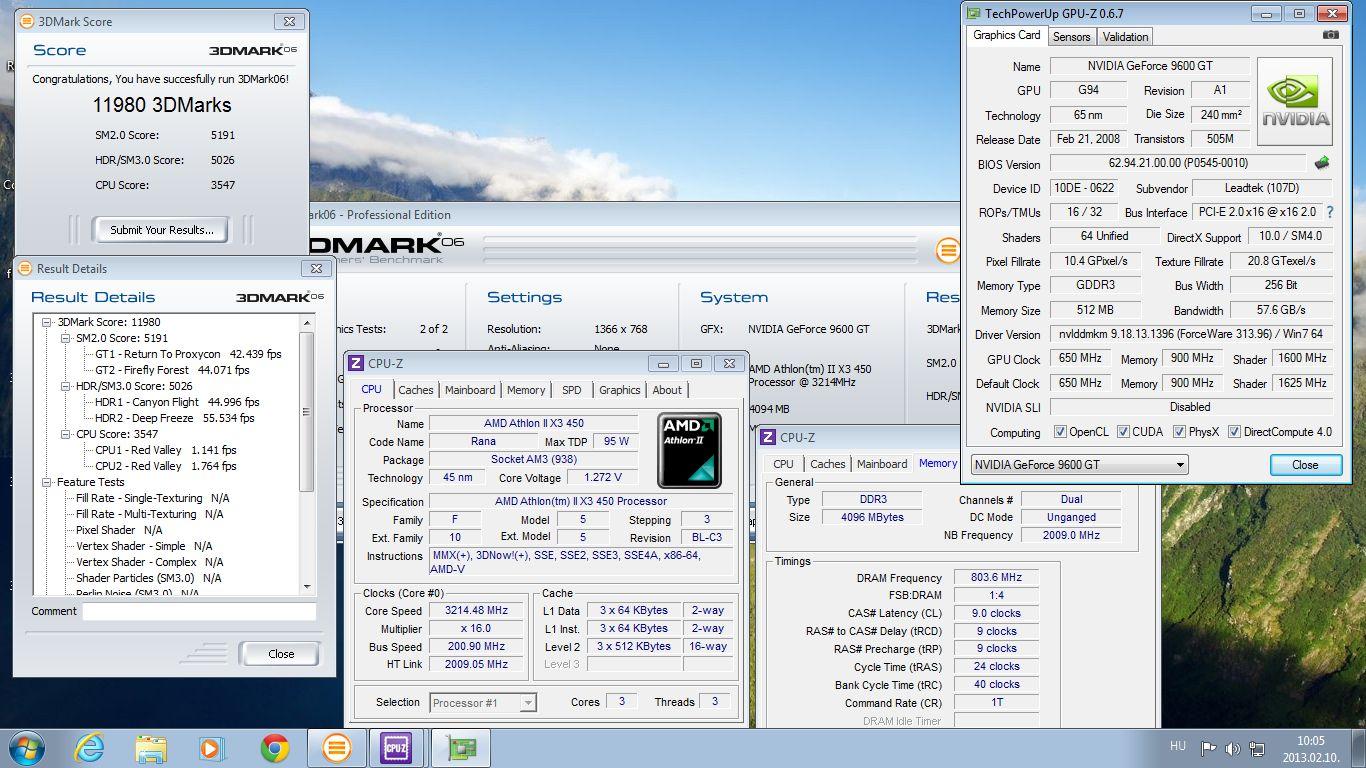Open Windows Explorer folder icon in taskbar
Image resolution: width=1366 pixels, height=768 pixels.
151,748
